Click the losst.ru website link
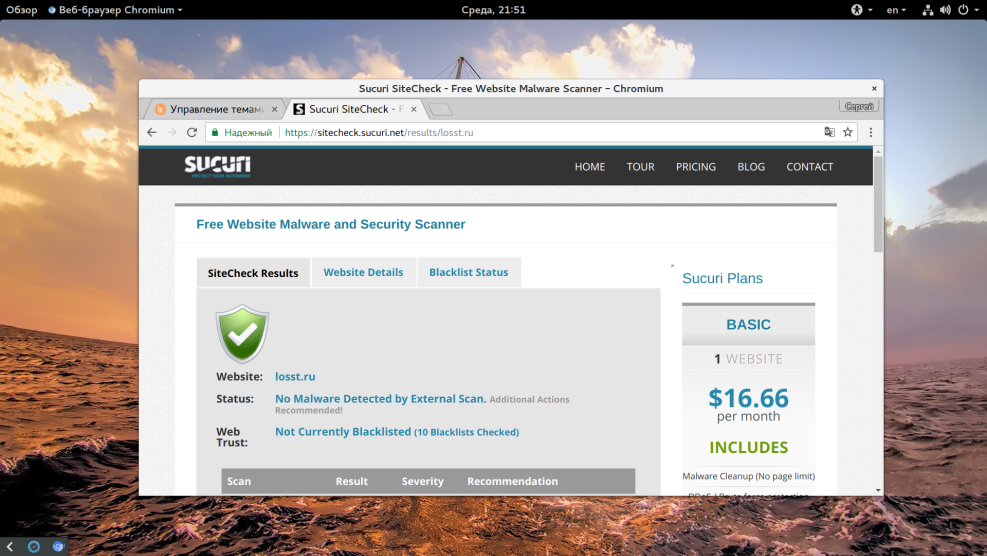Image resolution: width=987 pixels, height=556 pixels. click(295, 377)
